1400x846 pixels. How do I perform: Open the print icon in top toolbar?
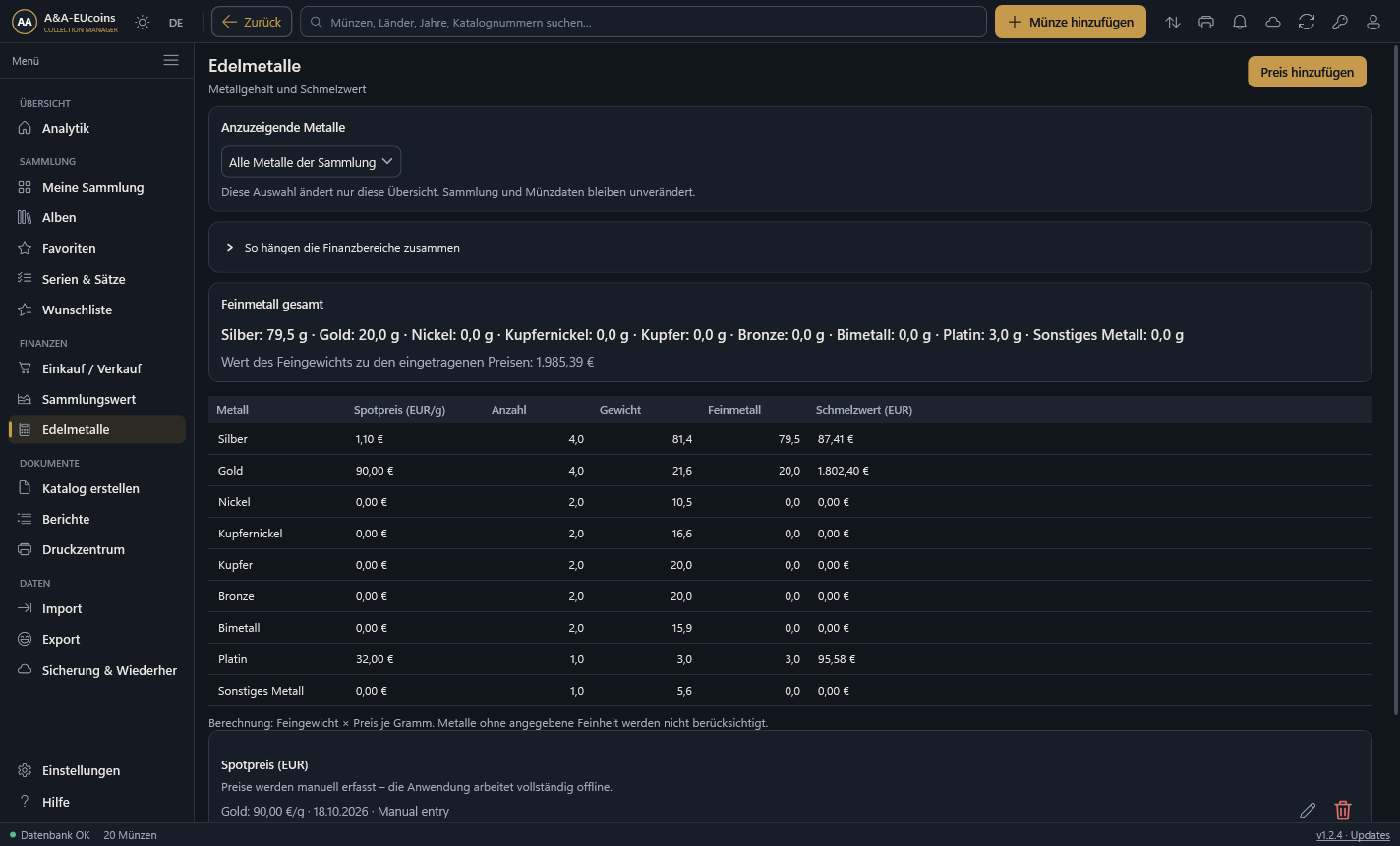pos(1206,22)
